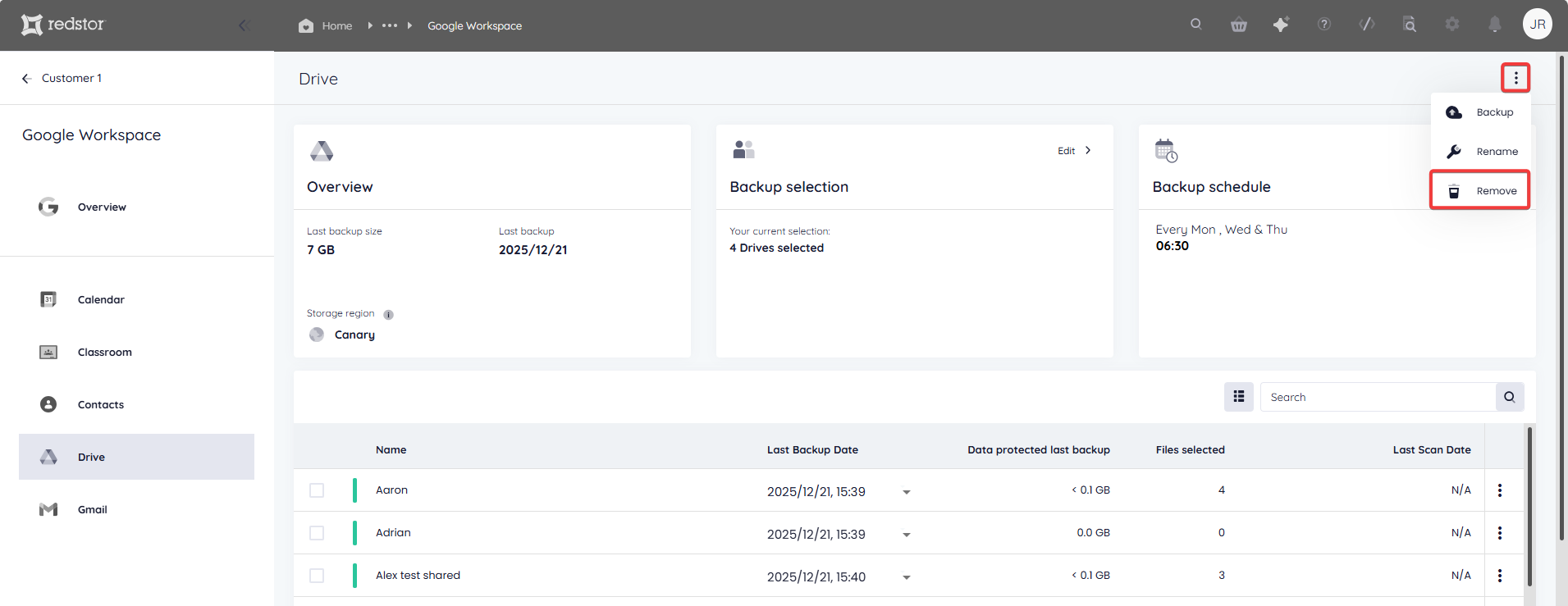
Task: Open Calendar in the sidebar
Action: pyautogui.click(x=136, y=299)
